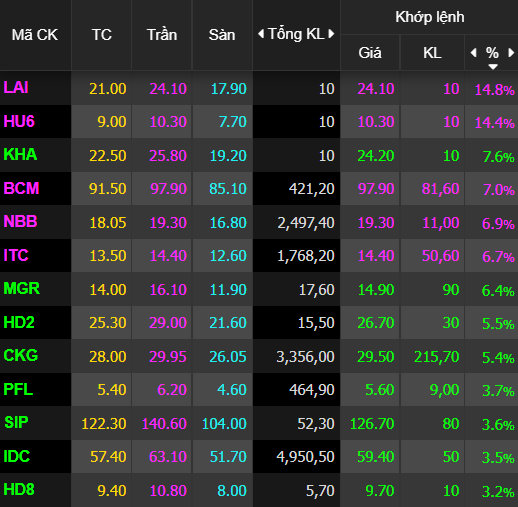Click right arrow beside Tổng KL header

click(x=331, y=34)
